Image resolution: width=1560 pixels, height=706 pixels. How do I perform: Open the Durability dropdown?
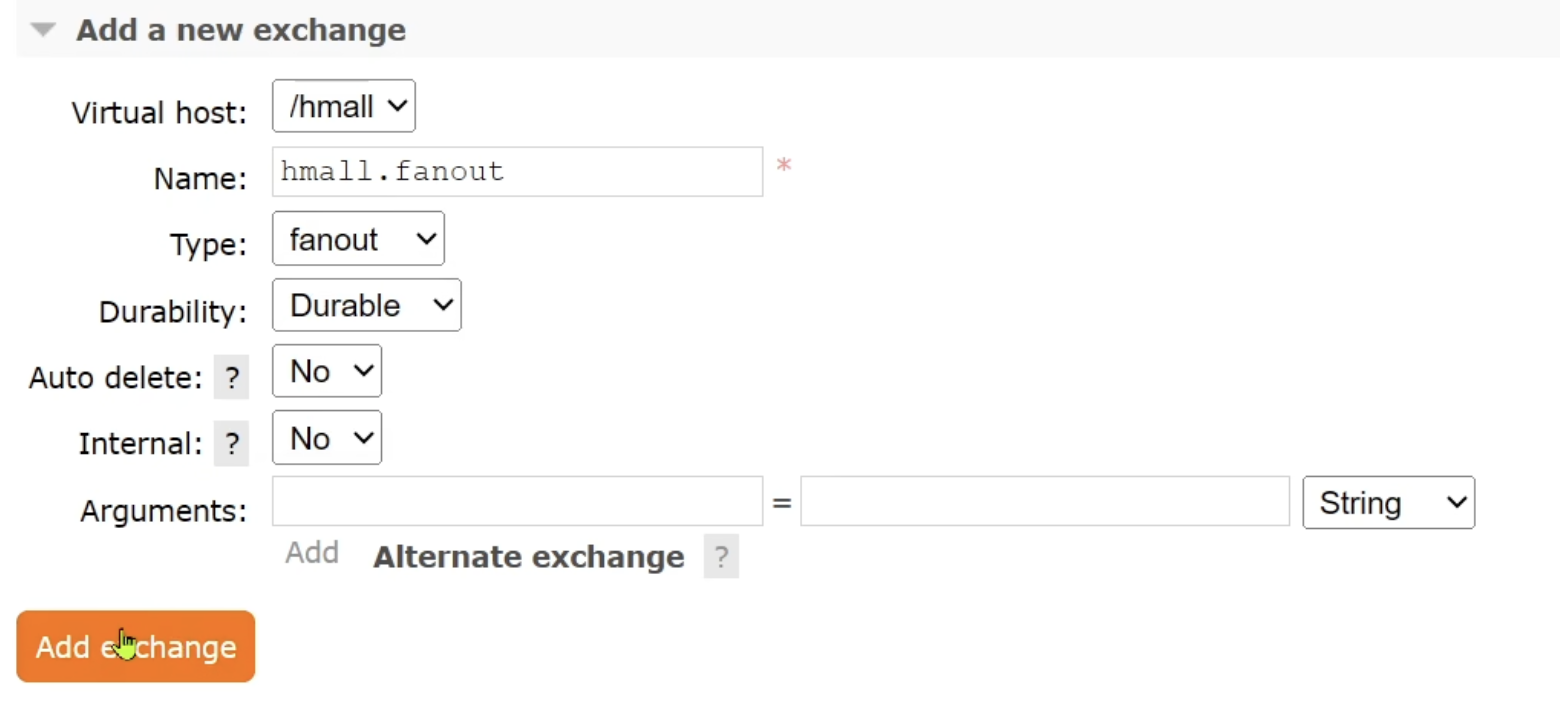(x=366, y=305)
